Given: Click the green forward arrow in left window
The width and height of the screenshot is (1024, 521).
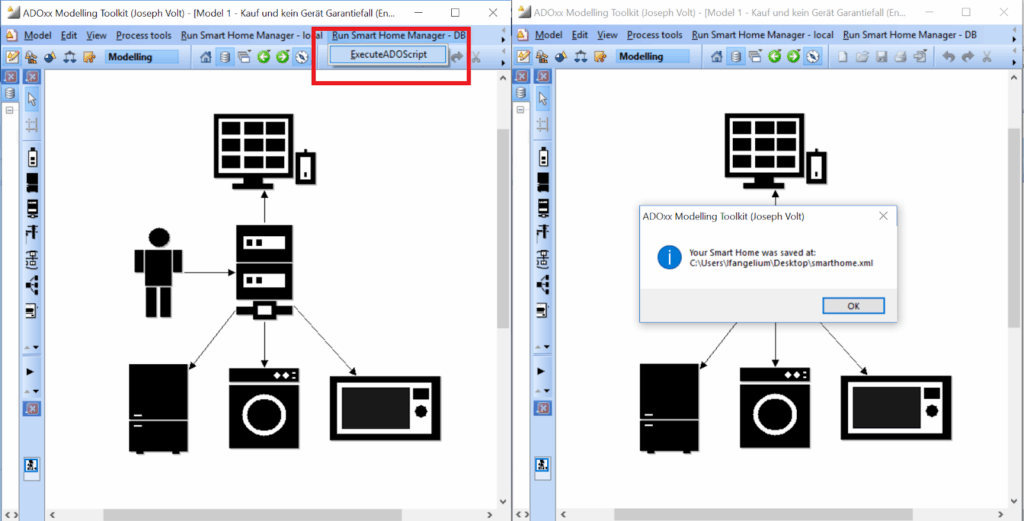Looking at the screenshot, I should (x=282, y=57).
